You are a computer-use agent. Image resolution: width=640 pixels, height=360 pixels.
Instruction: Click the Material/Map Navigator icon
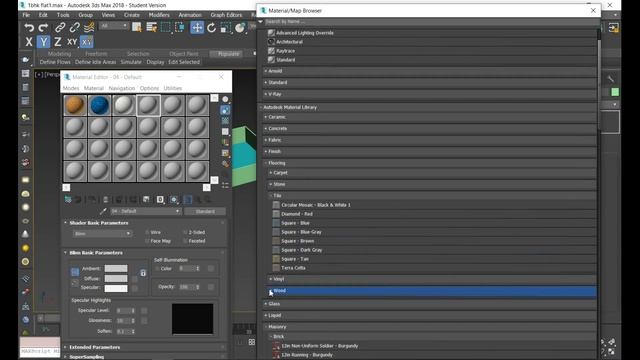225,185
